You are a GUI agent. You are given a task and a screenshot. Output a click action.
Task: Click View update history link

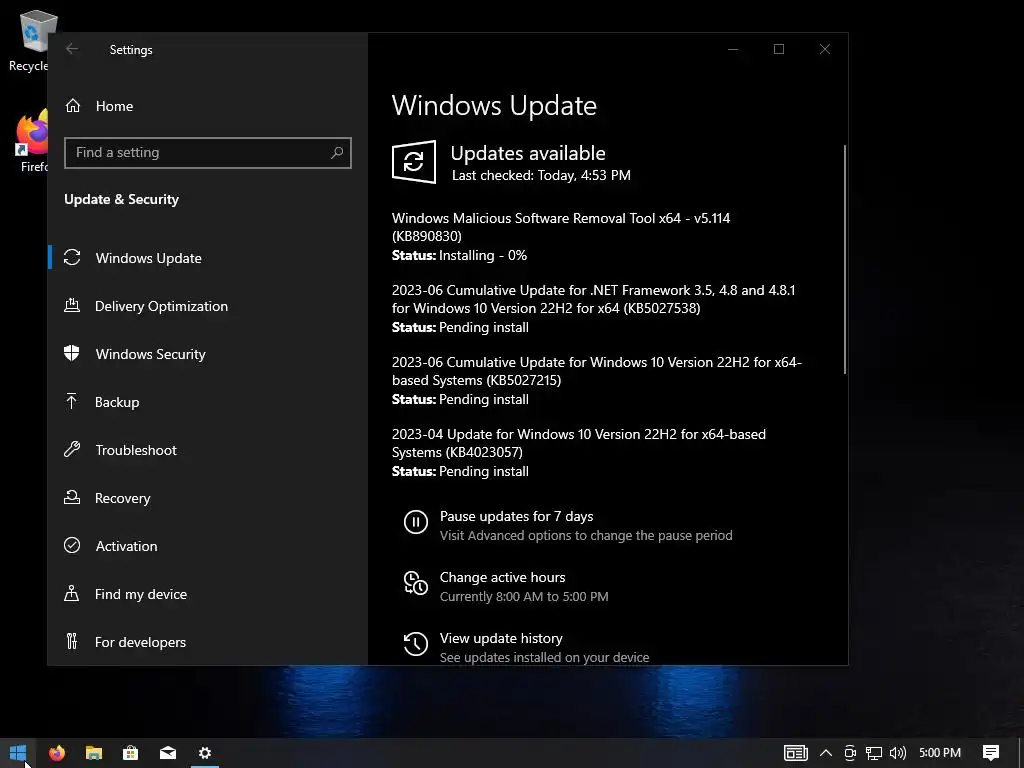[x=501, y=638]
